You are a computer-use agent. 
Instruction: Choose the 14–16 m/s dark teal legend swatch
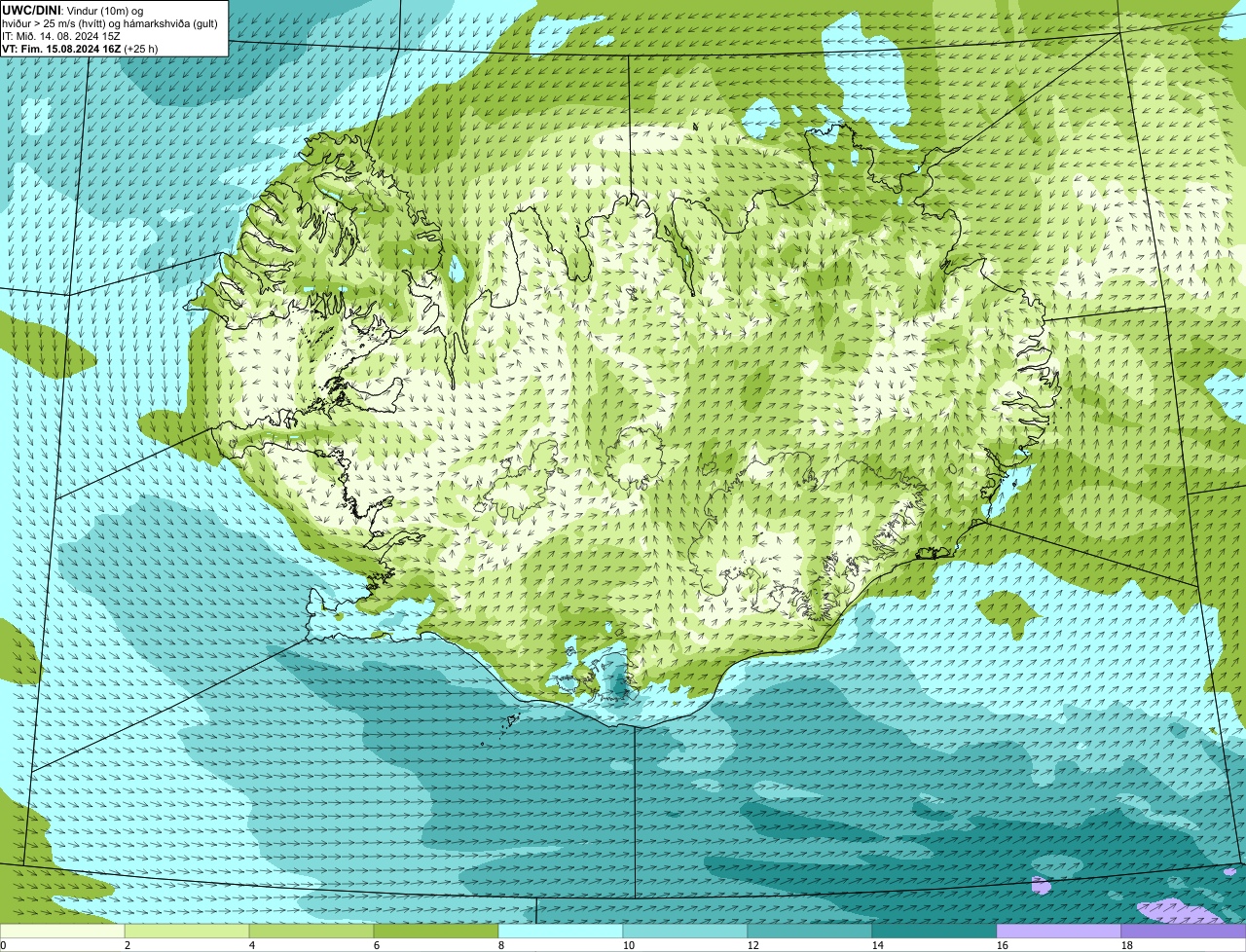click(934, 931)
